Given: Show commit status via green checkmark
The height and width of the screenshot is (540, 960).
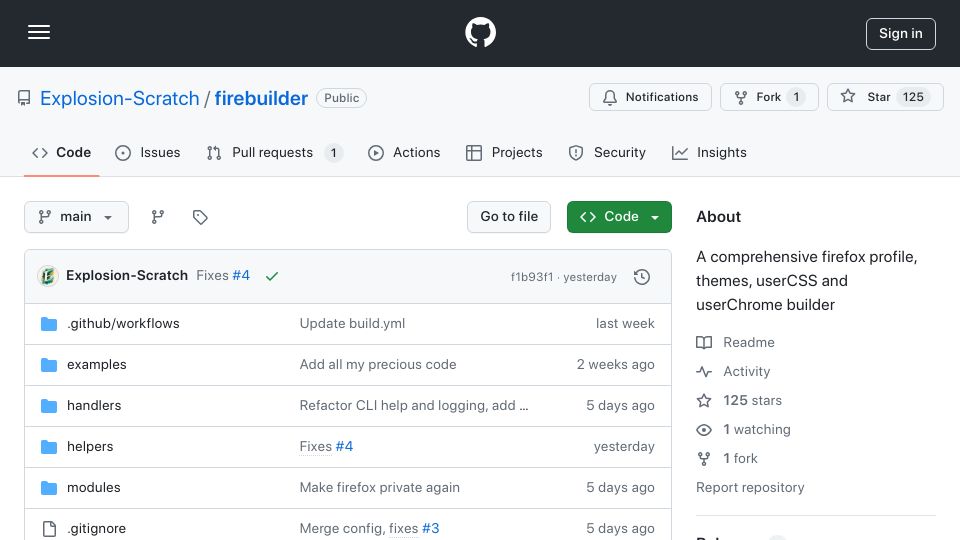Looking at the screenshot, I should pos(272,277).
